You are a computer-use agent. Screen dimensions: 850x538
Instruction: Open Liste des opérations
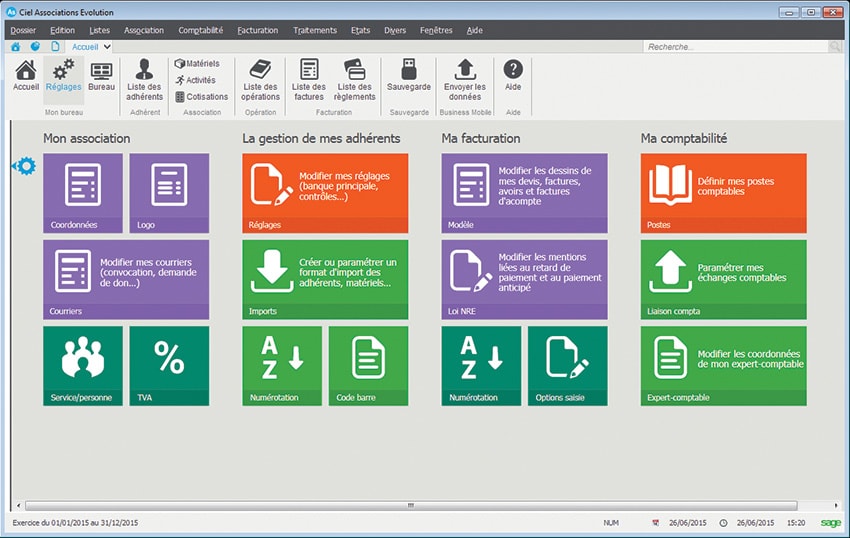pos(260,78)
